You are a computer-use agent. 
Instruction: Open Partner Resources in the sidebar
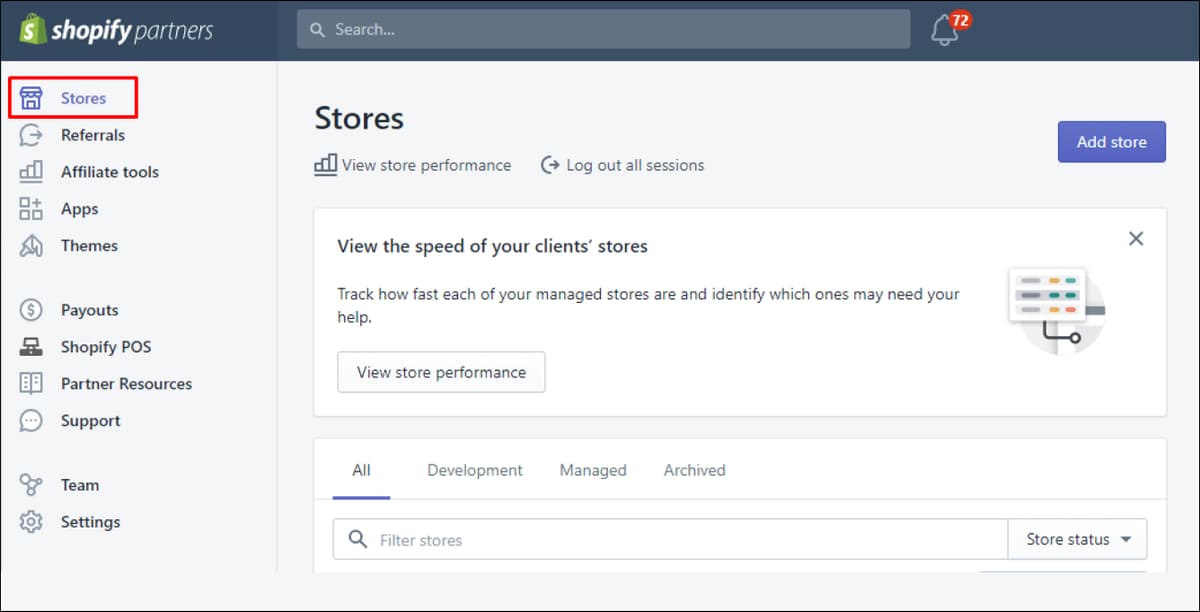click(126, 384)
